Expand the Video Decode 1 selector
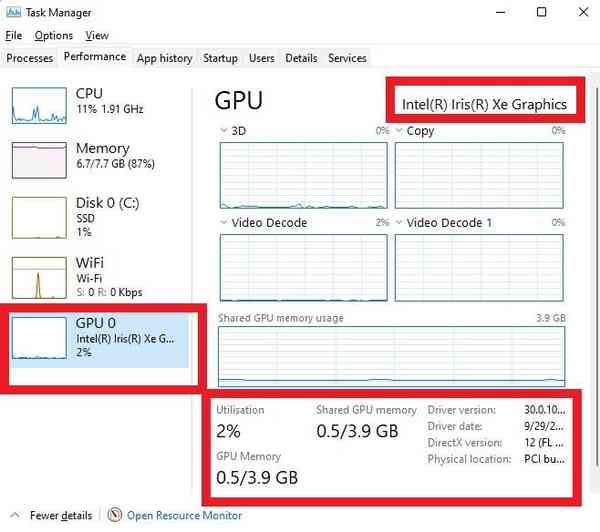The image size is (600, 532). tap(400, 223)
